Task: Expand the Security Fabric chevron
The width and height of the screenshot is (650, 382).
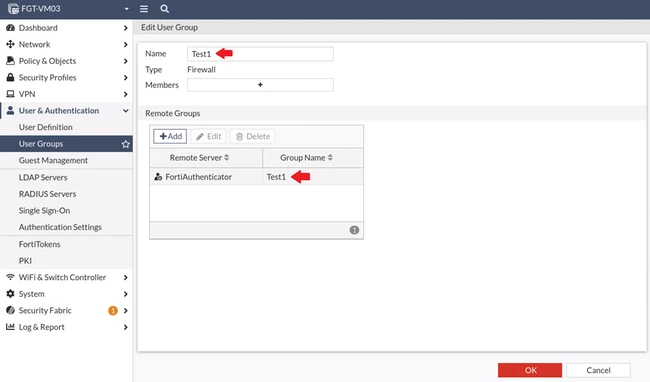Action: pyautogui.click(x=126, y=310)
